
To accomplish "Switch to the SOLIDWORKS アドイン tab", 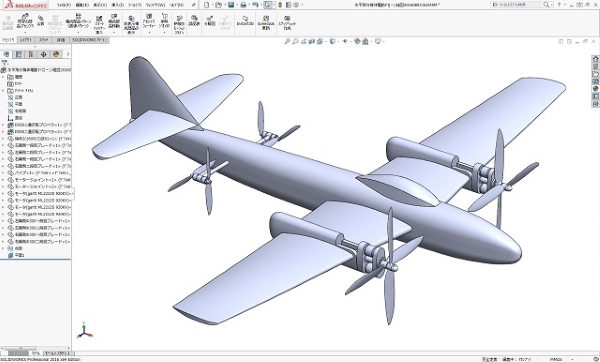I will pos(90,40).
